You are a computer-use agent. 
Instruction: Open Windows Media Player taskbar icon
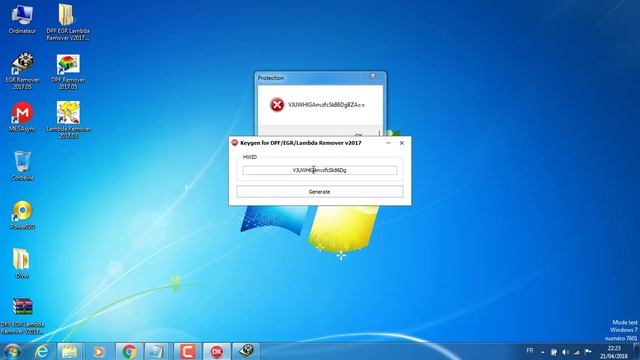99,351
